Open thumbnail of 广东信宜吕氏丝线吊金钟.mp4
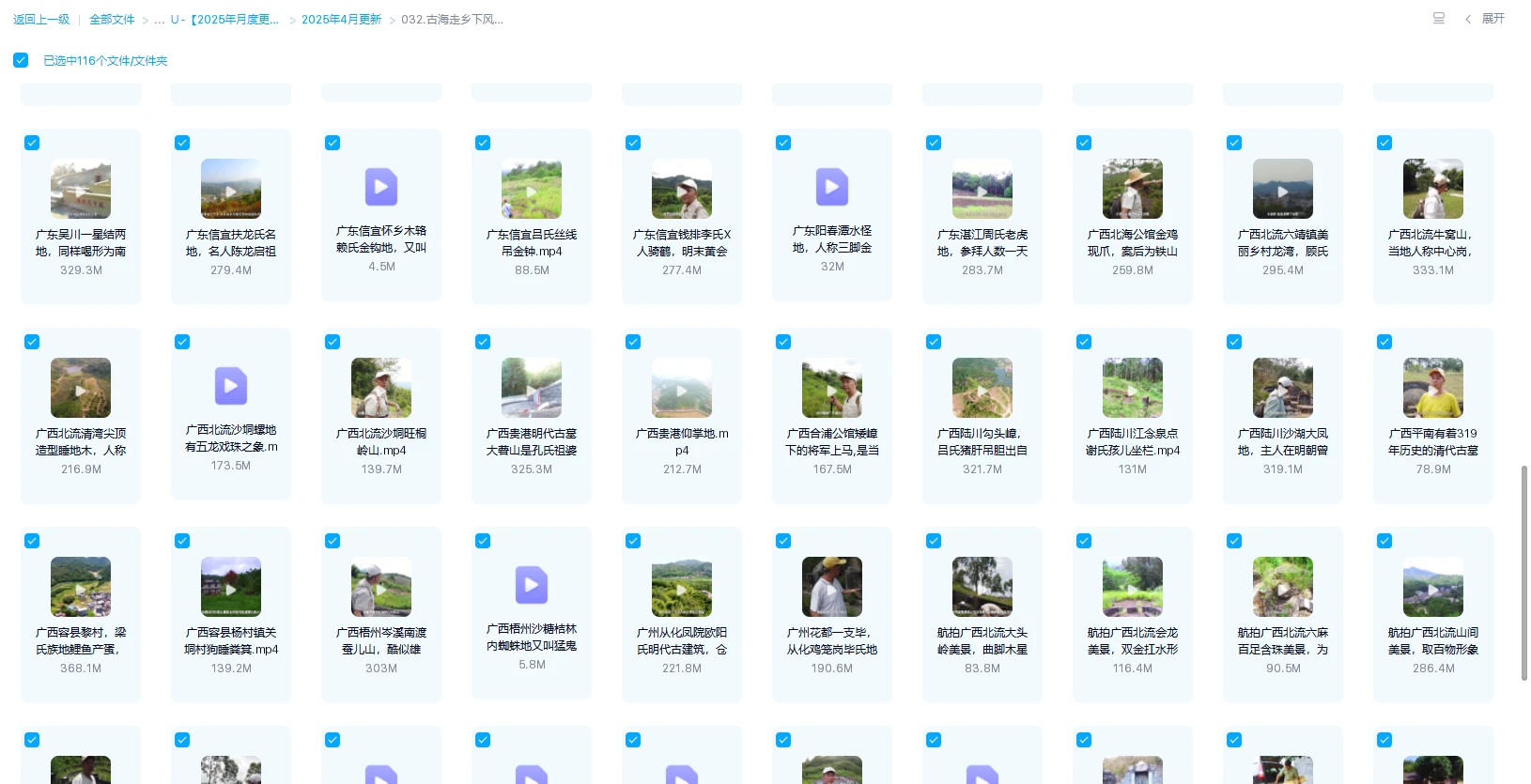 (x=532, y=189)
